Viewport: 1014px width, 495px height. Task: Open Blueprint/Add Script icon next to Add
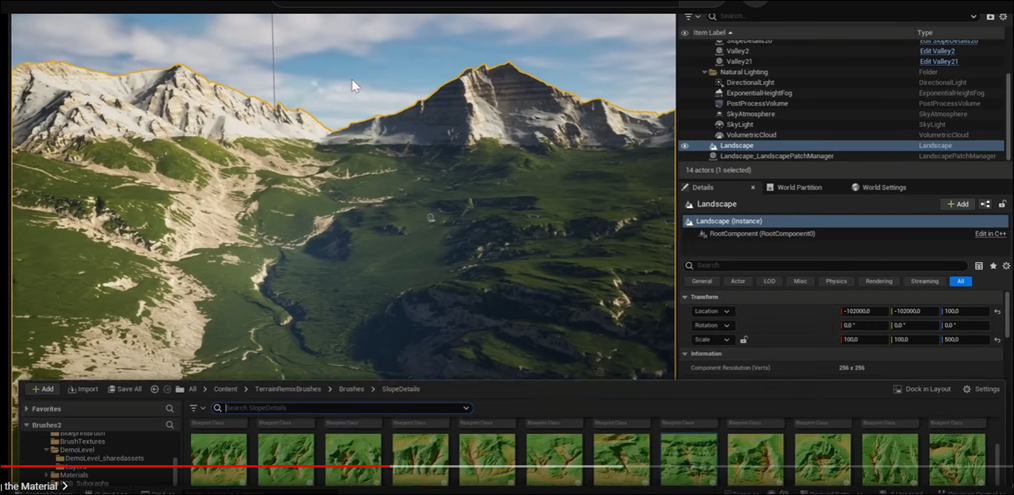coord(985,204)
